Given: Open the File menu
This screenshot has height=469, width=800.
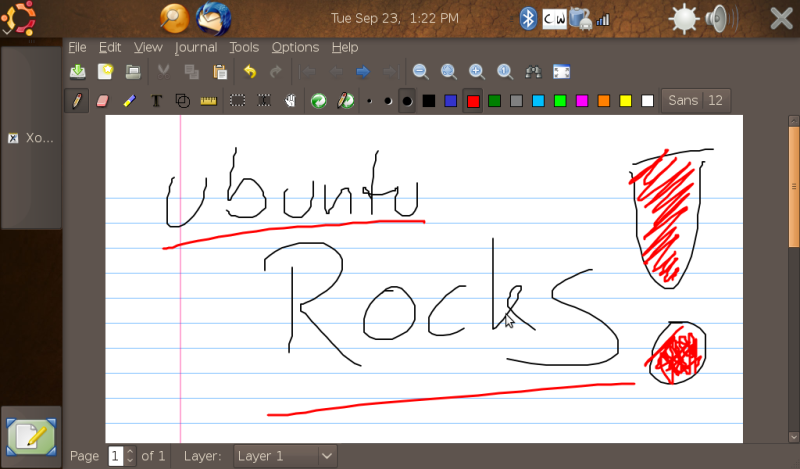Looking at the screenshot, I should [x=77, y=47].
